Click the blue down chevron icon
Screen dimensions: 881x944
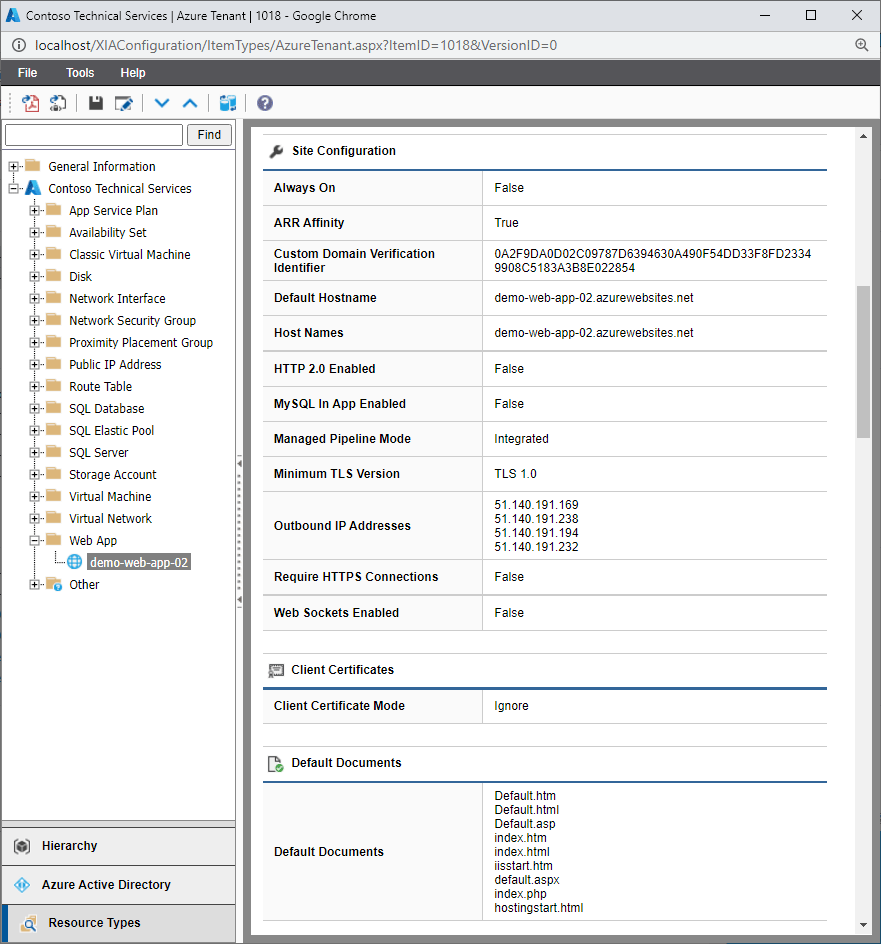pos(161,103)
